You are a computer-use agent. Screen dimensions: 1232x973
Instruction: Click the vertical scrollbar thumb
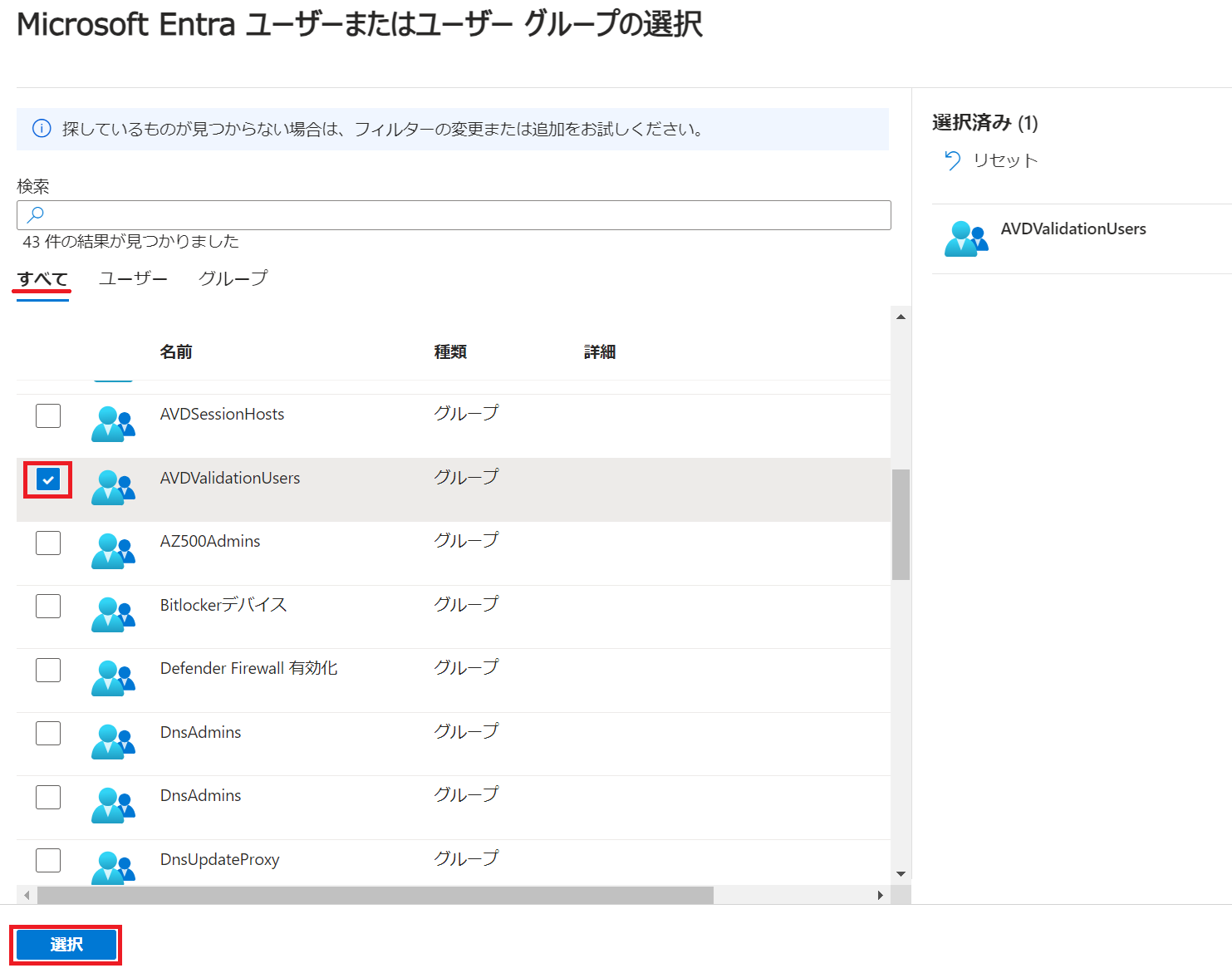(x=901, y=524)
